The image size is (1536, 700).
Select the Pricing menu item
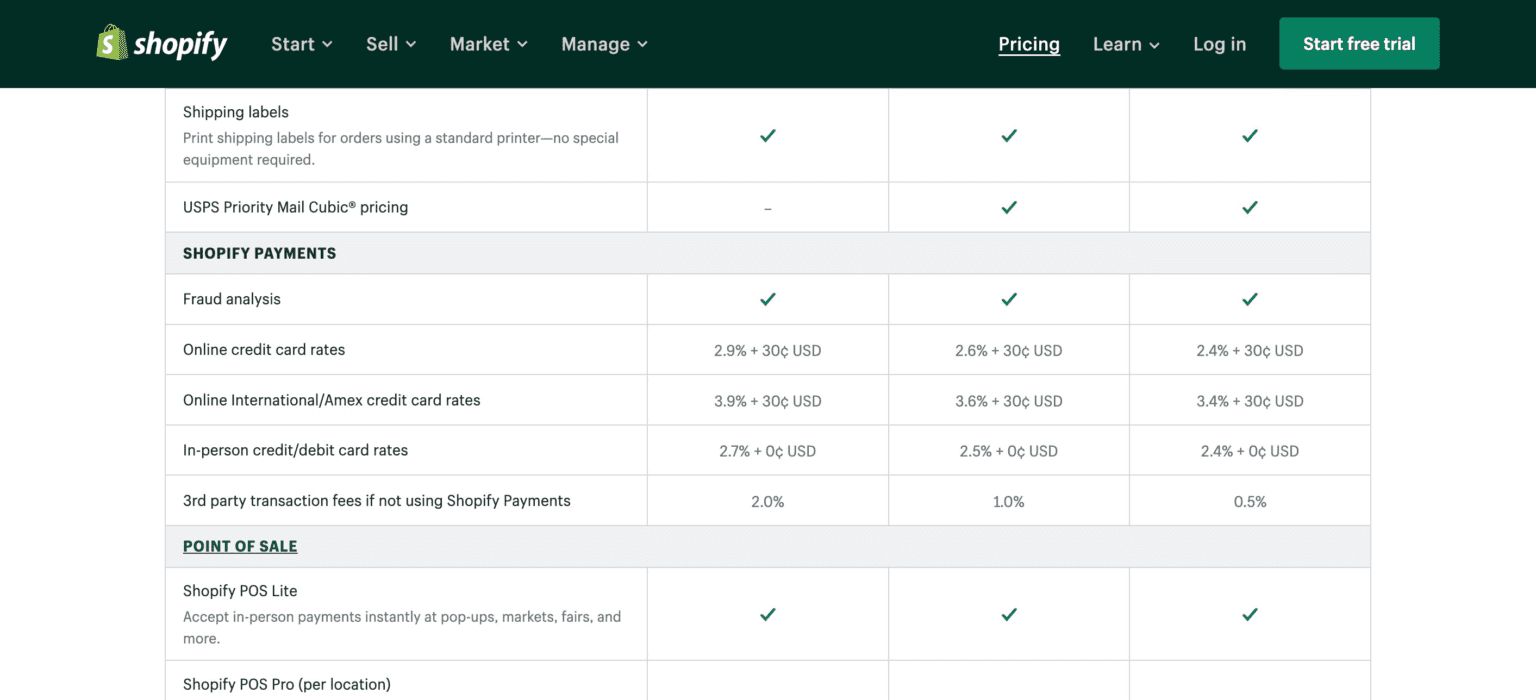[1028, 44]
